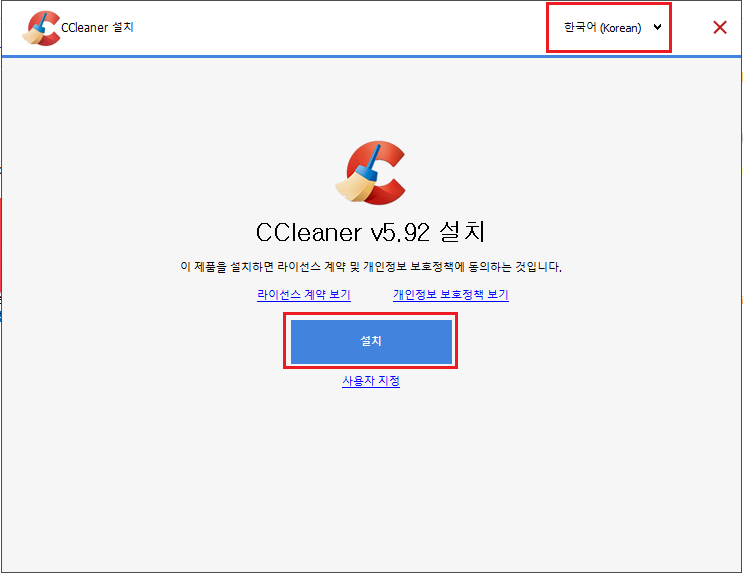Image resolution: width=743 pixels, height=574 pixels.
Task: Click the blue 설치 install button
Action: point(371,341)
